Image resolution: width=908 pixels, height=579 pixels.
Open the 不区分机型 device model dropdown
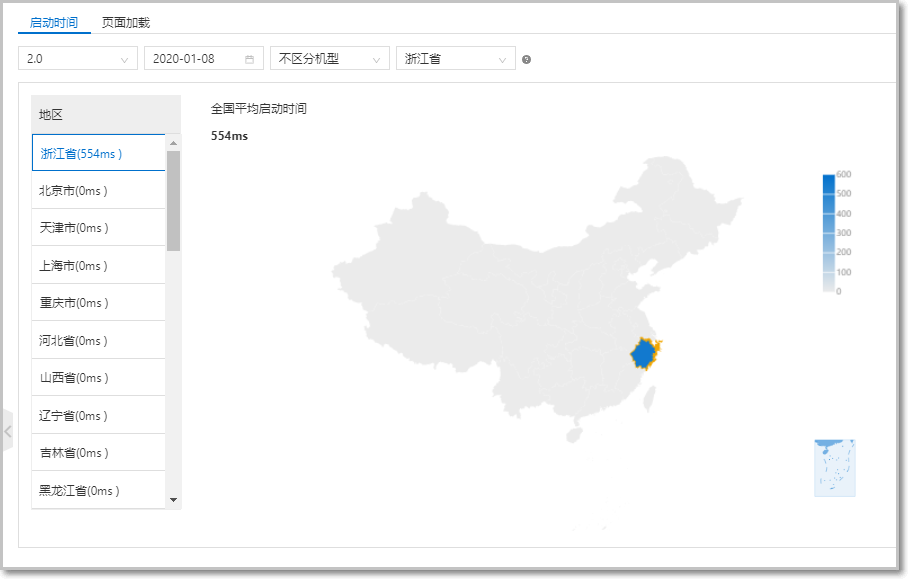pos(329,58)
